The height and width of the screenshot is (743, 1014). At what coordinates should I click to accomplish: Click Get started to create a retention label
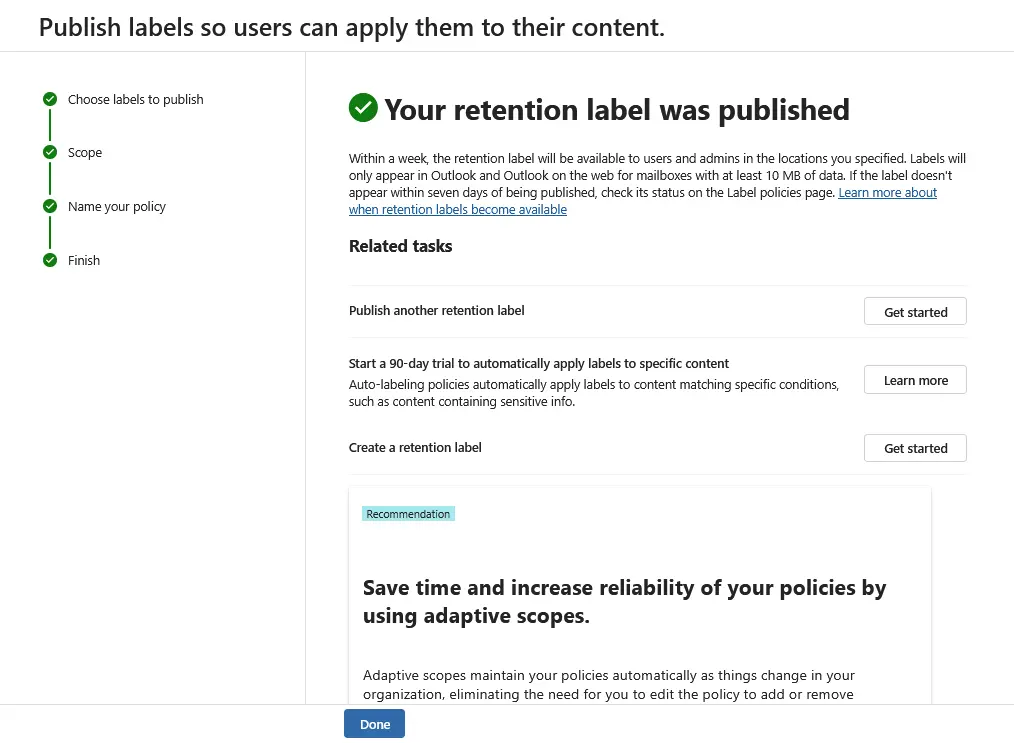pyautogui.click(x=914, y=447)
